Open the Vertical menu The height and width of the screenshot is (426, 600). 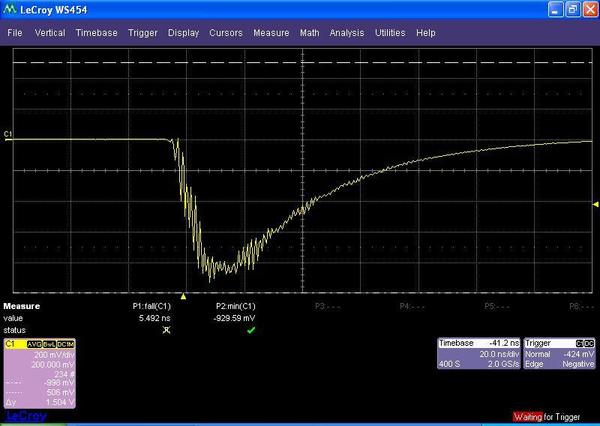tap(50, 32)
